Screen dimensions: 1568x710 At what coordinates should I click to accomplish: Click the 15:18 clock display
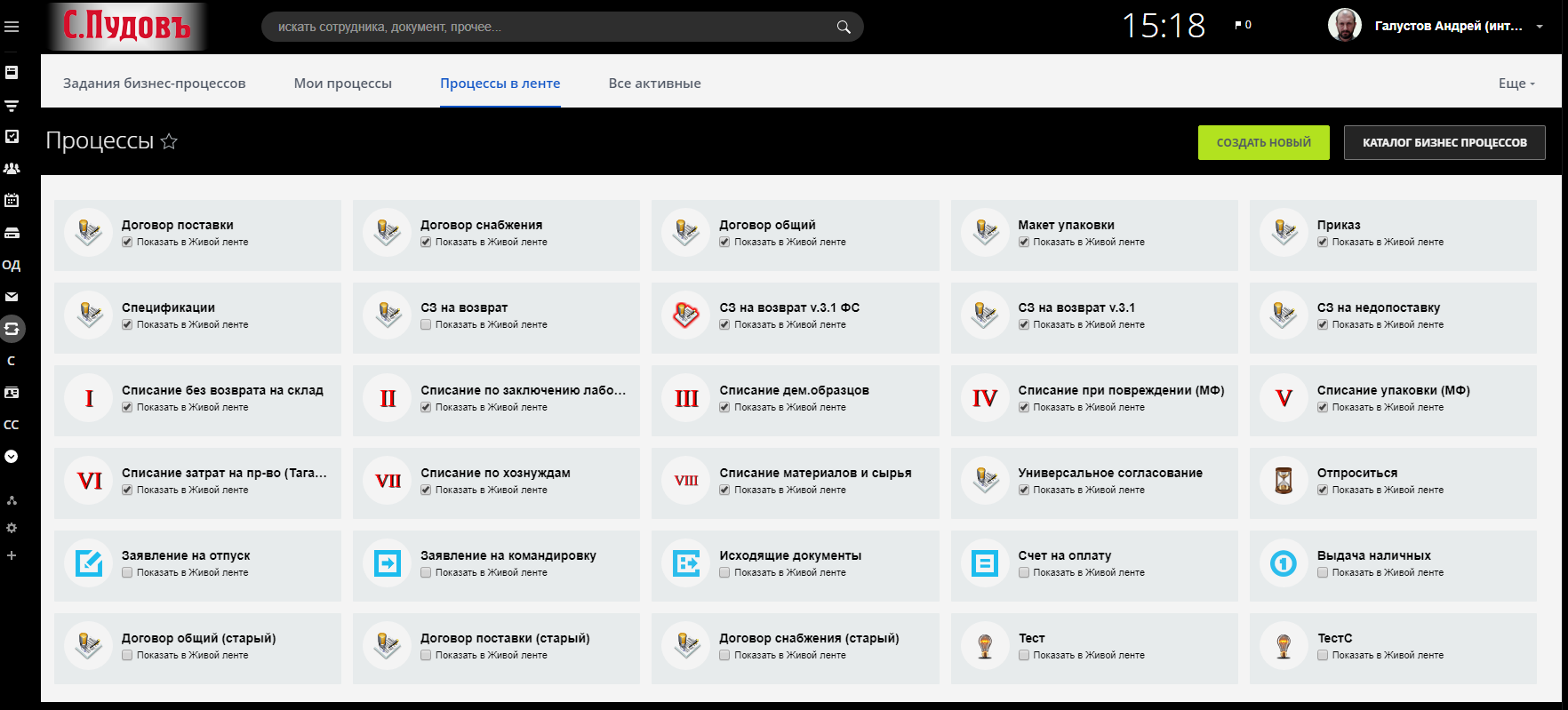1164,26
